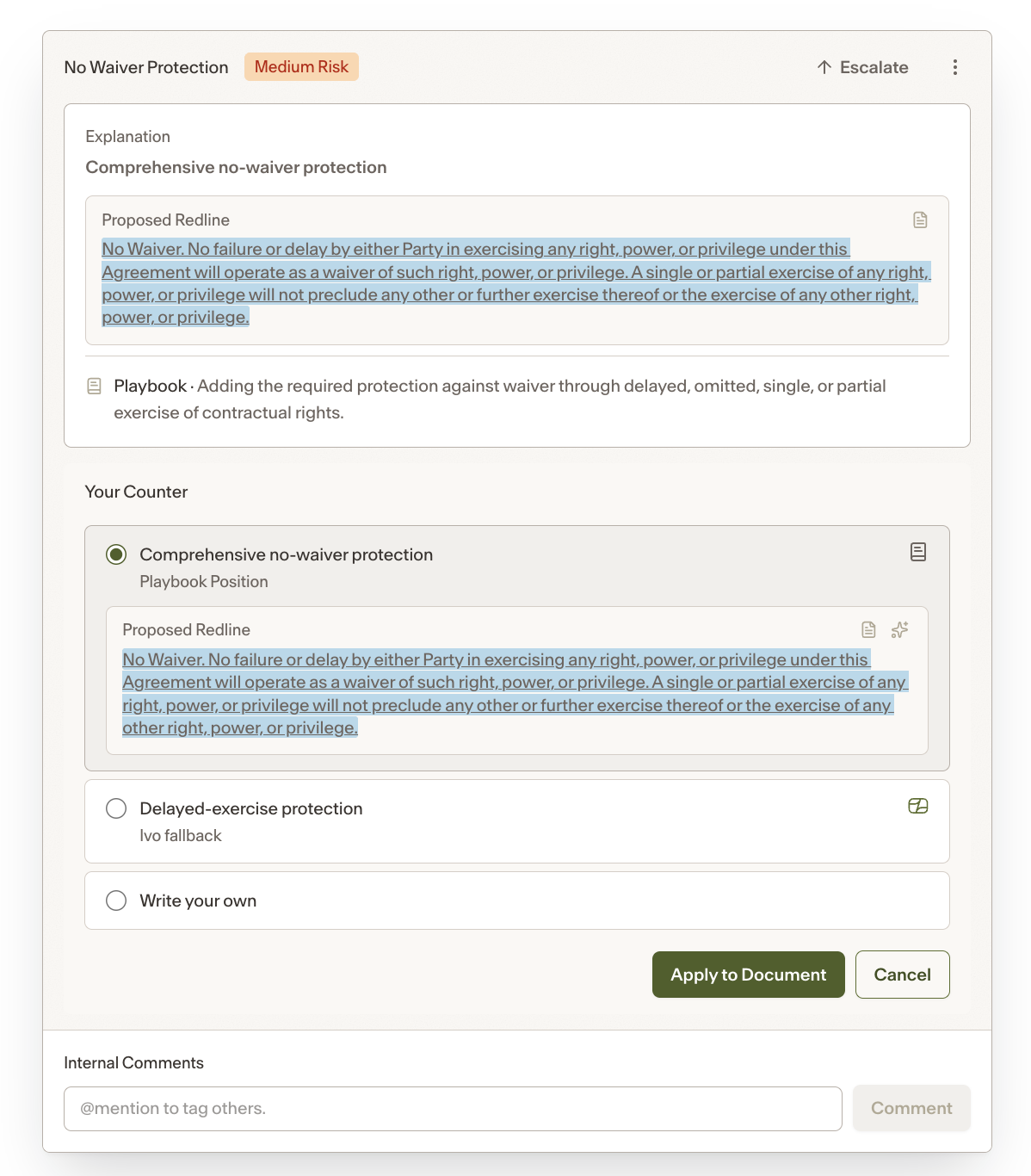The height and width of the screenshot is (1176, 1031).
Task: Click the playbook icon beside Playbook note
Action: point(95,387)
